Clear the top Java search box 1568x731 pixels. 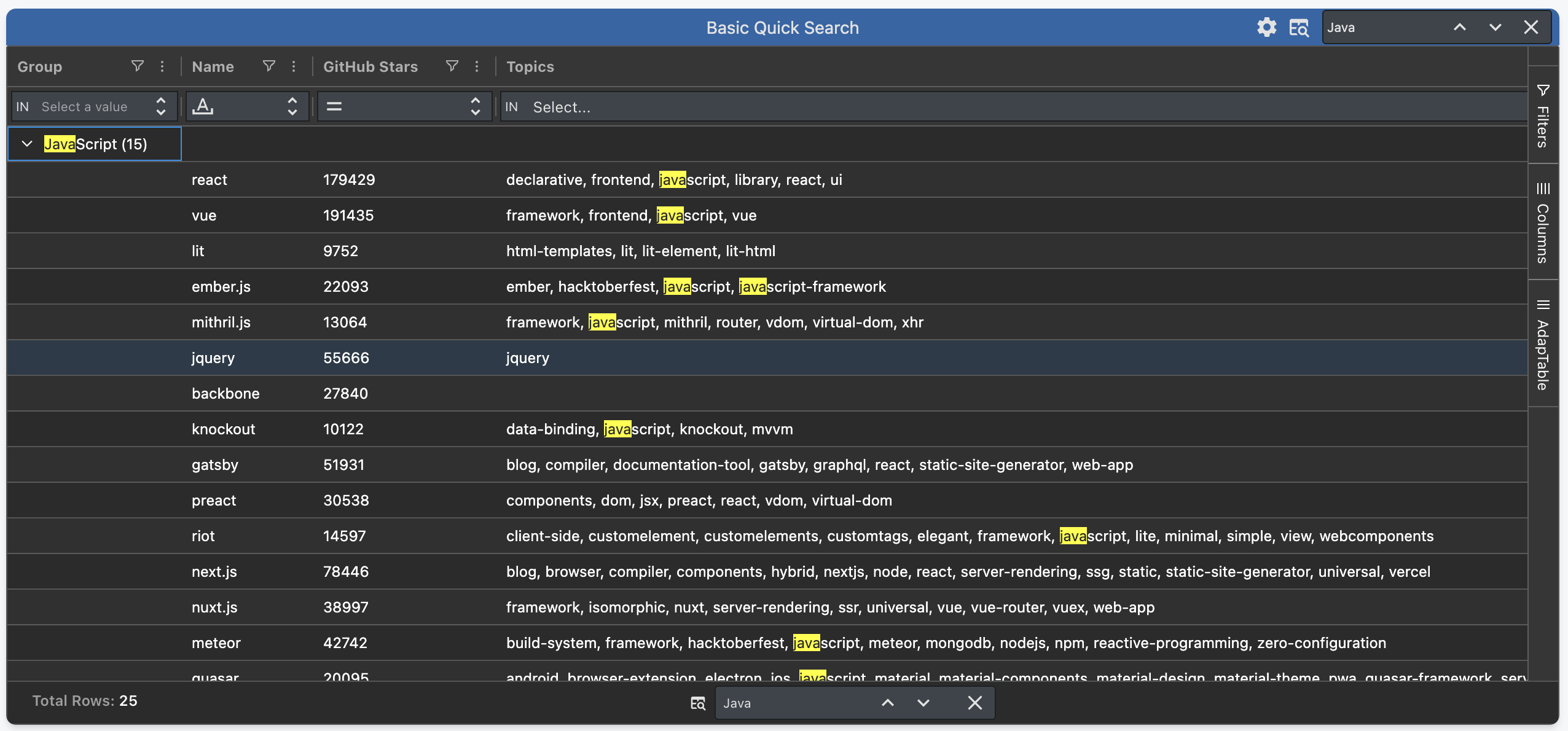point(1531,28)
